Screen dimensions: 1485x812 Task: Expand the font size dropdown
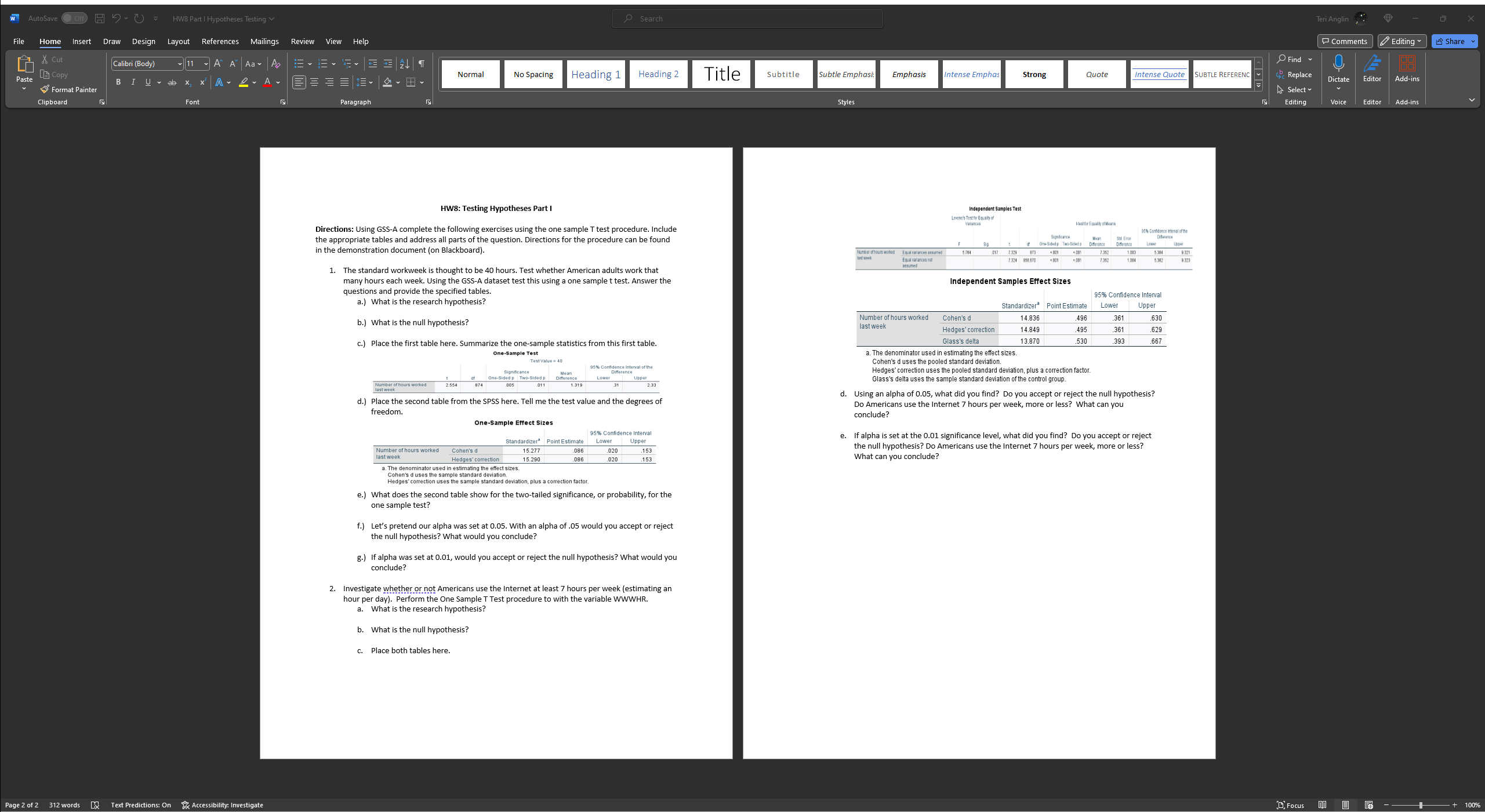tap(206, 64)
